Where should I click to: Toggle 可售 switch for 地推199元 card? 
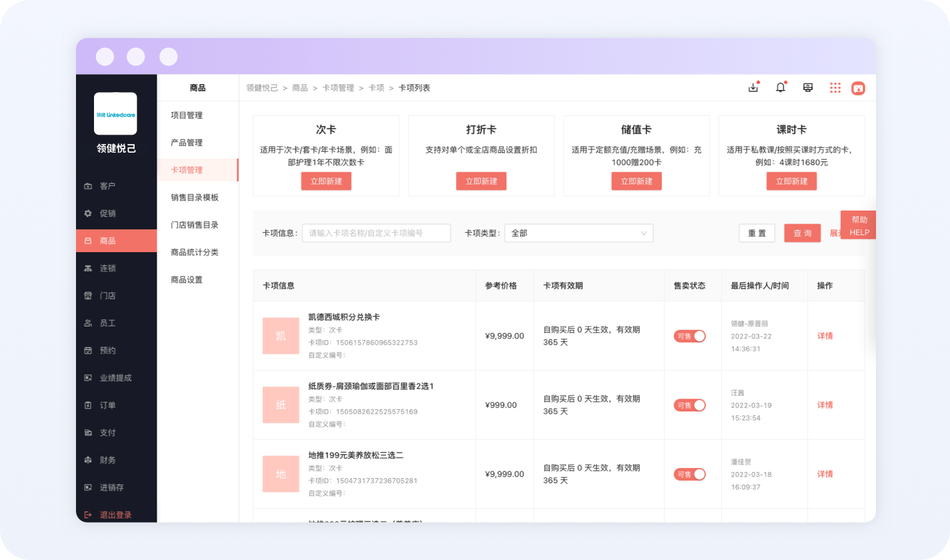689,475
